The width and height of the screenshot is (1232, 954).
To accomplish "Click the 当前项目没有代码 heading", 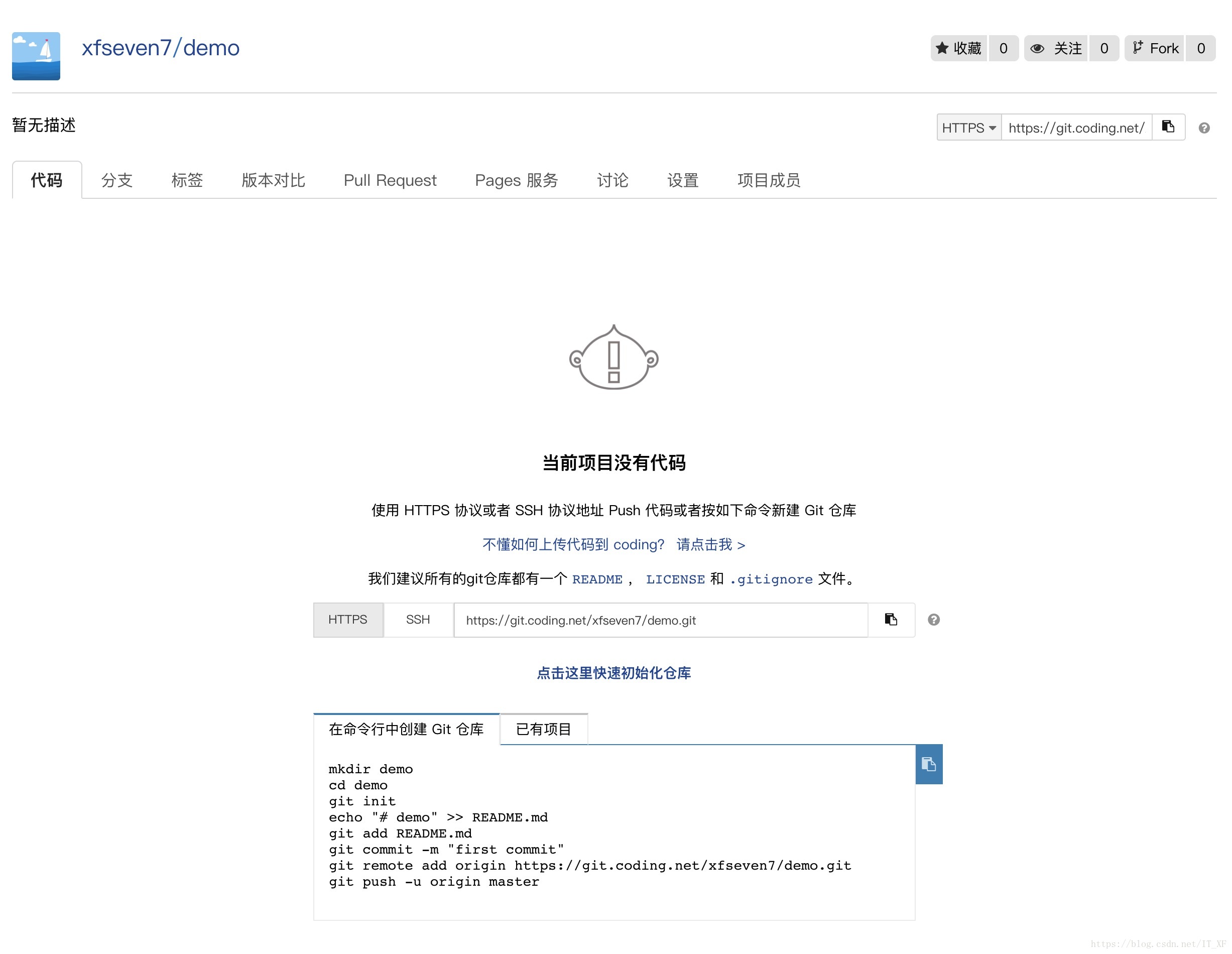I will (x=614, y=462).
